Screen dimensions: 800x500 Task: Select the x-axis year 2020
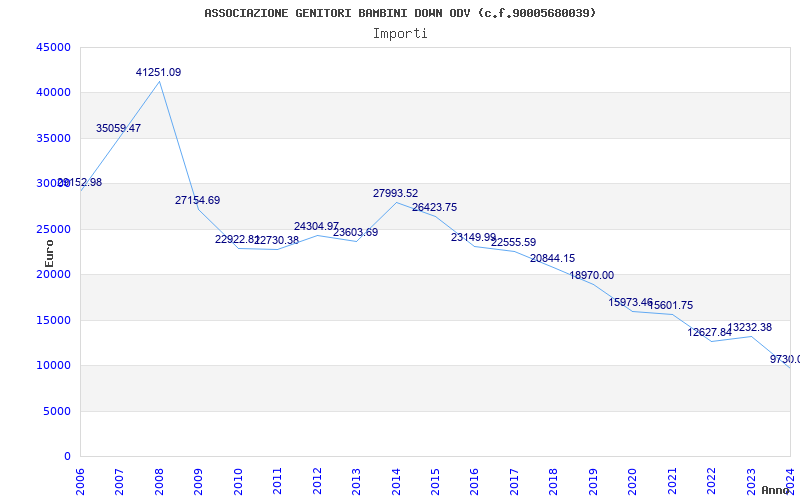(633, 482)
